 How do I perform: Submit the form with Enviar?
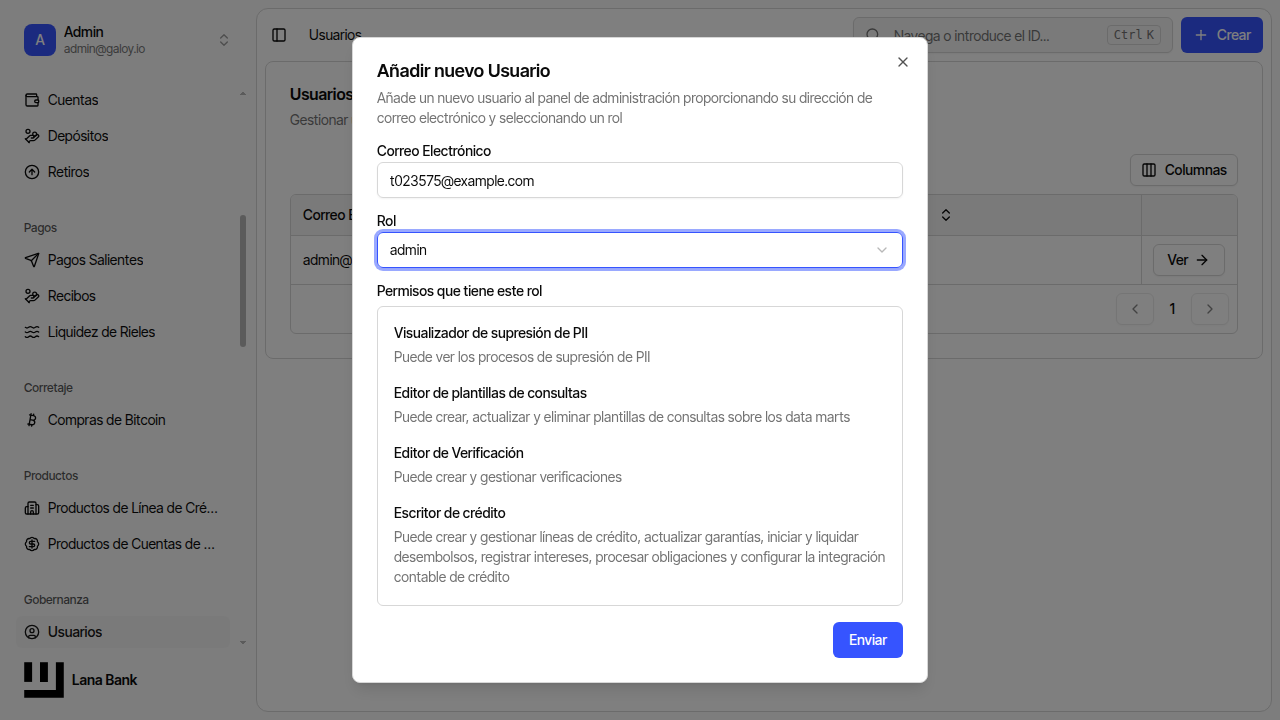[868, 640]
